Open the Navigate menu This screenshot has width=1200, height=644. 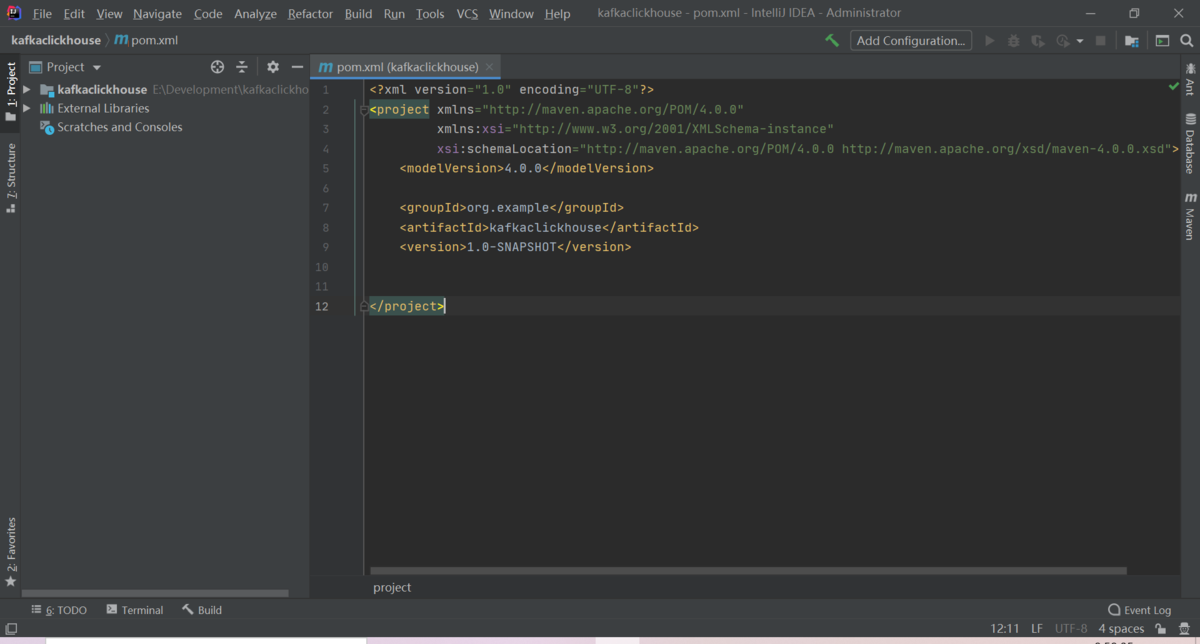(x=158, y=14)
